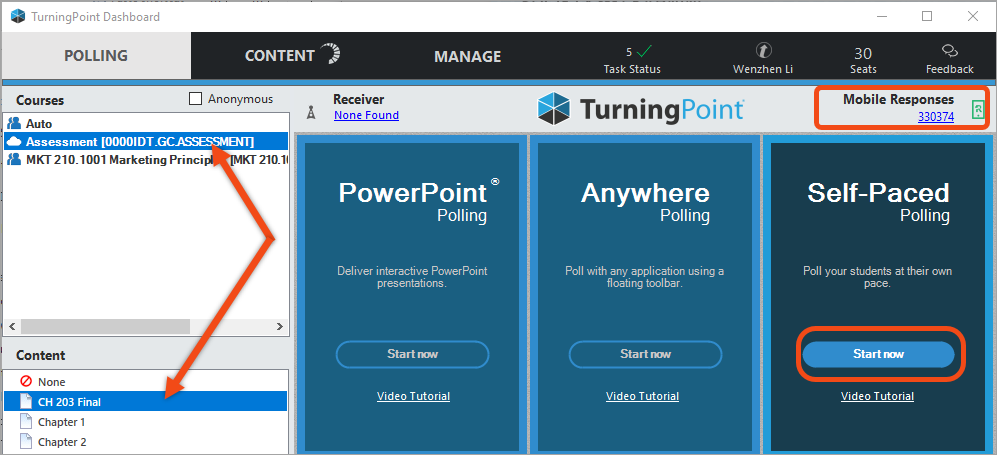Screen dimensions: 997x455
Task: Select CH 203 Final content
Action: pos(146,402)
